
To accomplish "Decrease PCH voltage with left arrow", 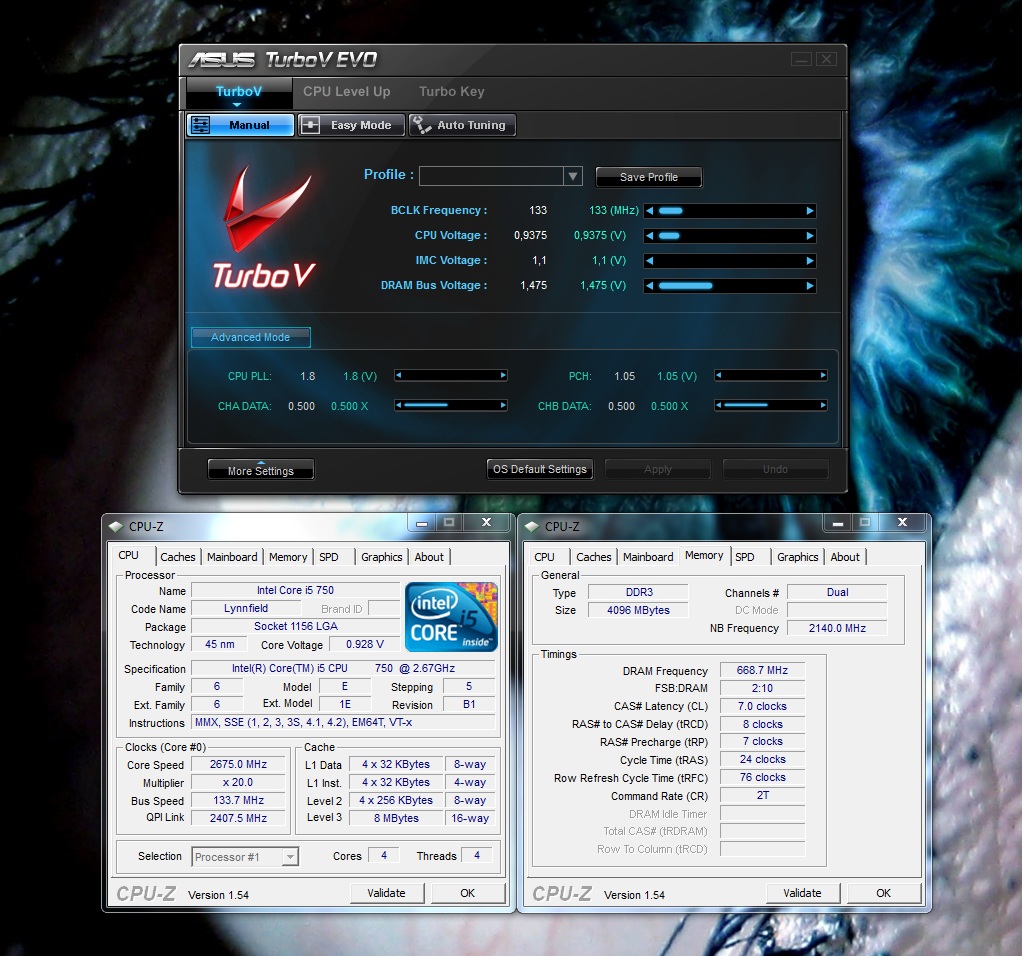I will (718, 375).
